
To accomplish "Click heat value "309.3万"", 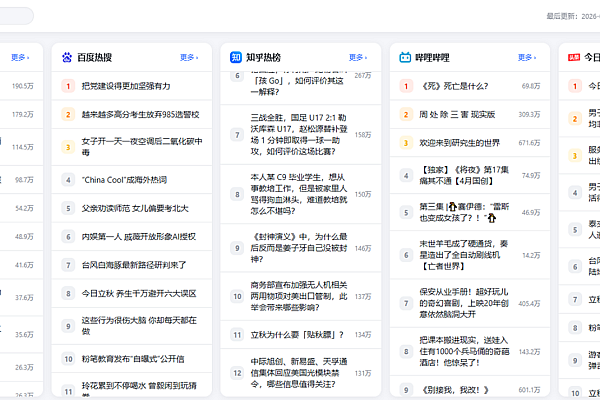I will (530, 114).
